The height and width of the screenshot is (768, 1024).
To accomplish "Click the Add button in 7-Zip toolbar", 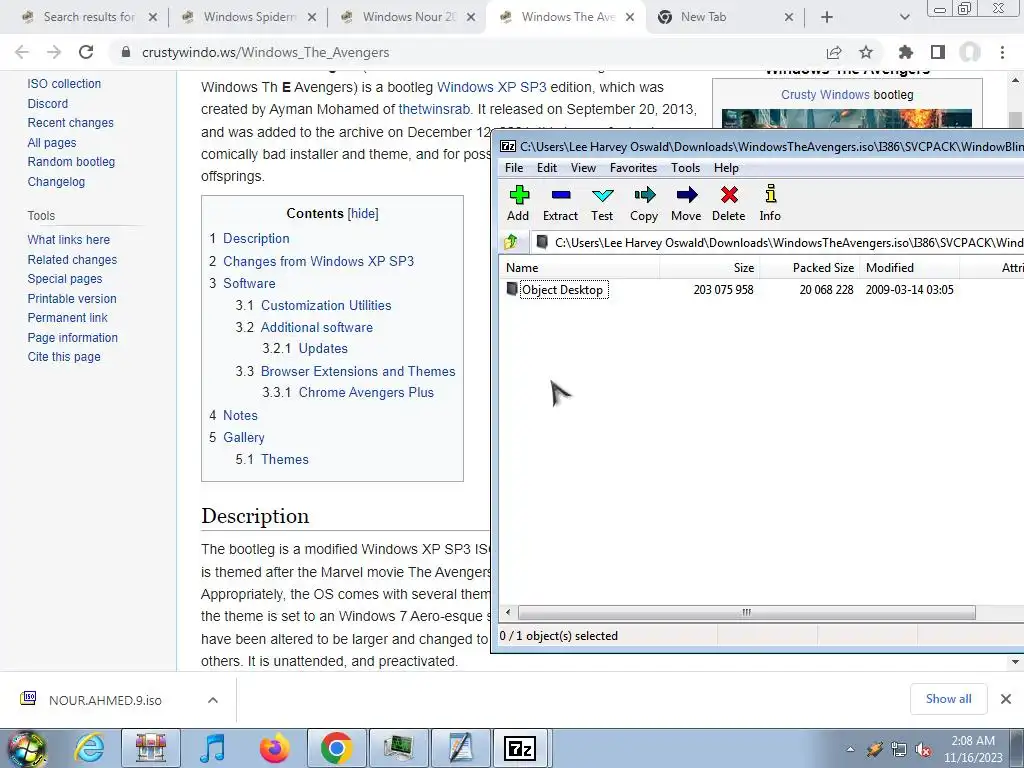I will point(519,203).
